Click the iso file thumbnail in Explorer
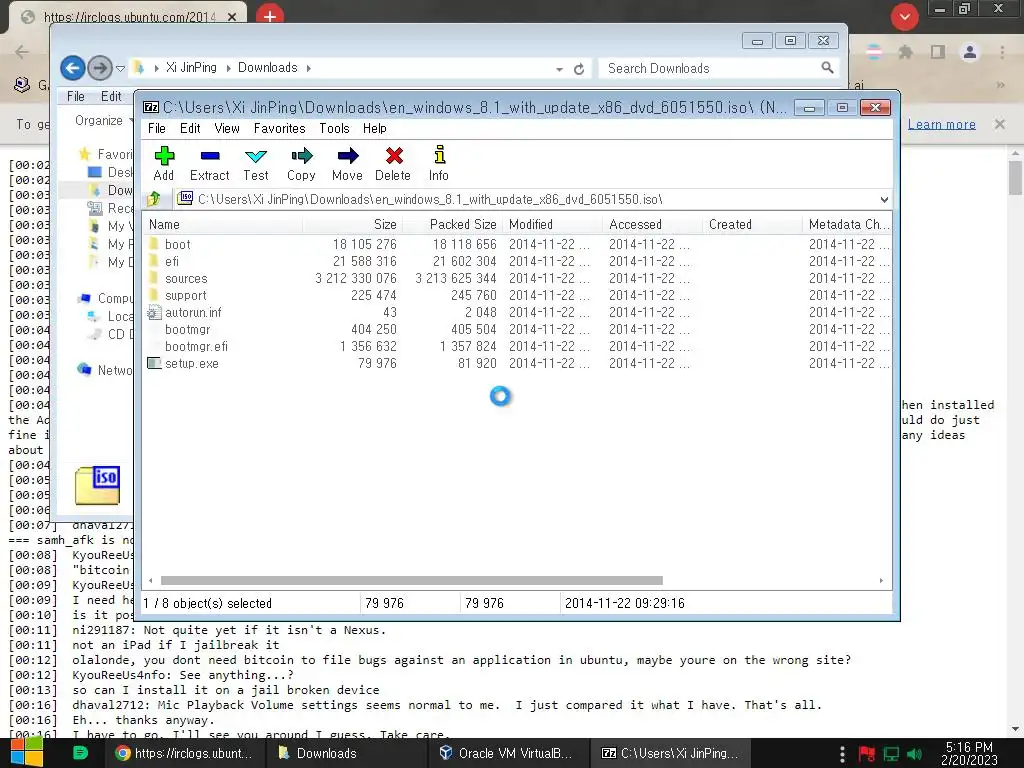This screenshot has width=1024, height=768. pyautogui.click(x=97, y=485)
